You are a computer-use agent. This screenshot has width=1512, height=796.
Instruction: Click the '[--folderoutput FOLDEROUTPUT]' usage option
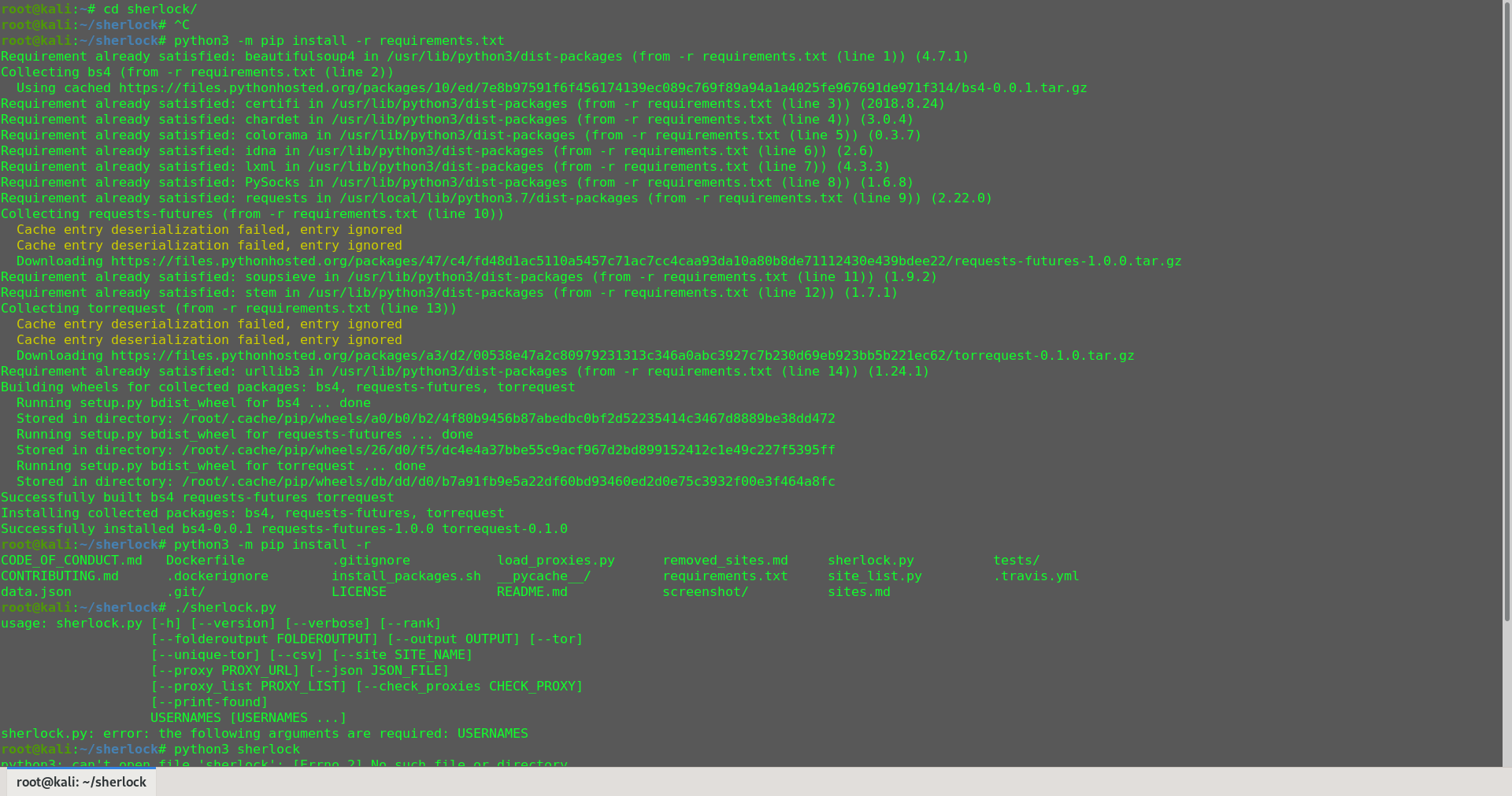click(265, 639)
